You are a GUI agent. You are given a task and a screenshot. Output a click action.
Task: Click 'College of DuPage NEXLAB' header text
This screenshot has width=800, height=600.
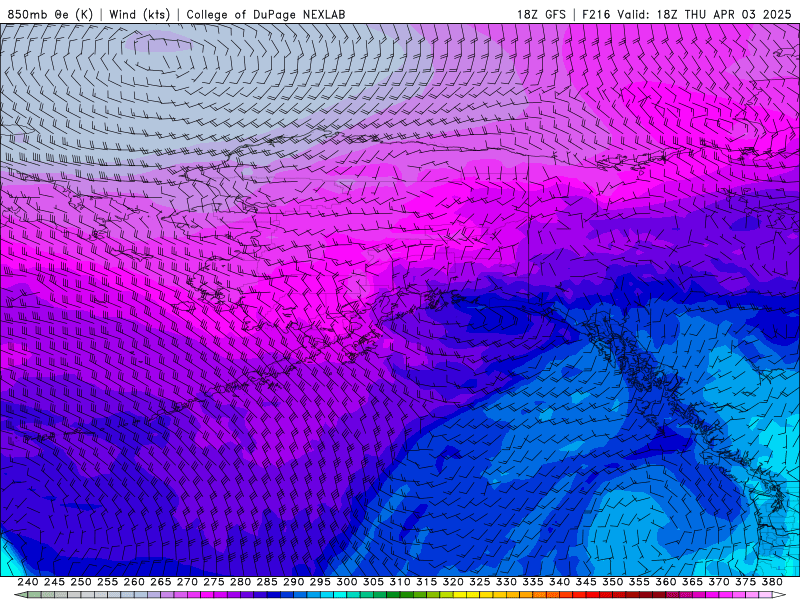pos(266,14)
